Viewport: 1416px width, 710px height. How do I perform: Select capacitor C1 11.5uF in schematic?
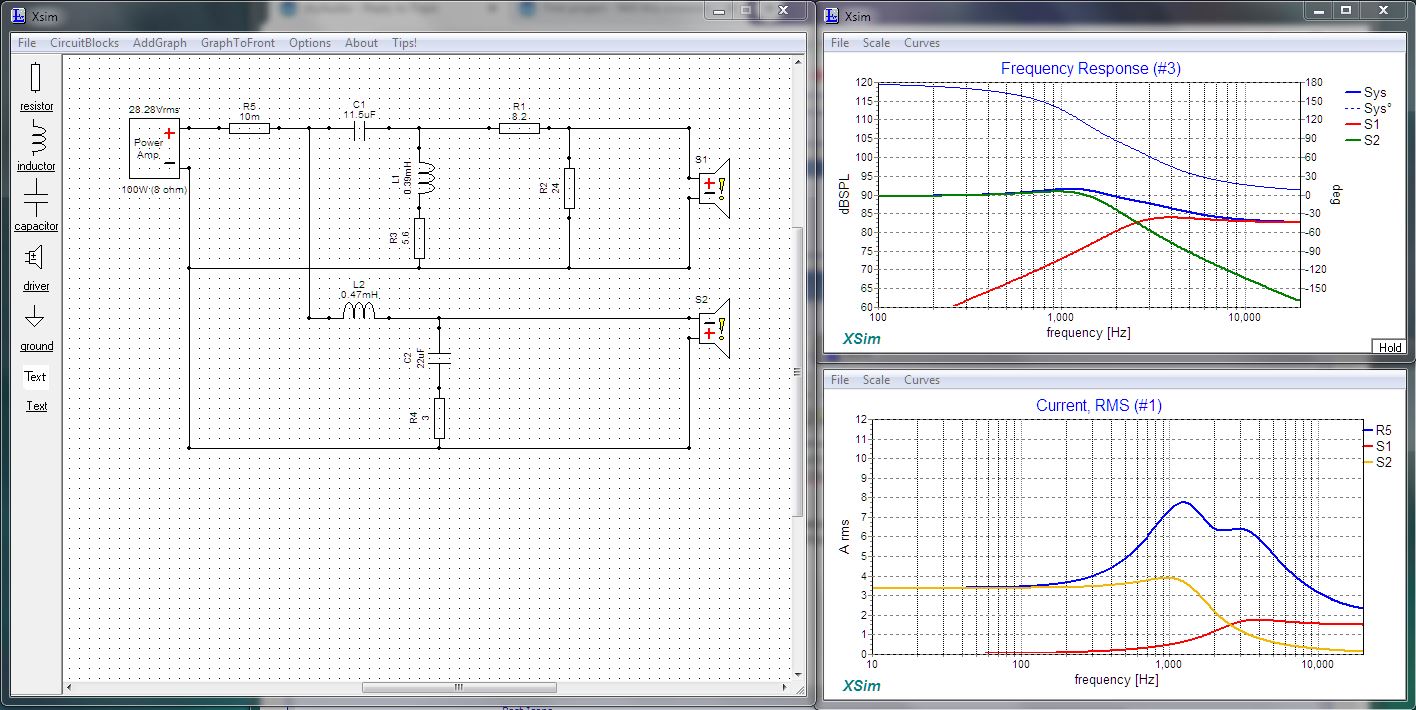click(x=359, y=128)
